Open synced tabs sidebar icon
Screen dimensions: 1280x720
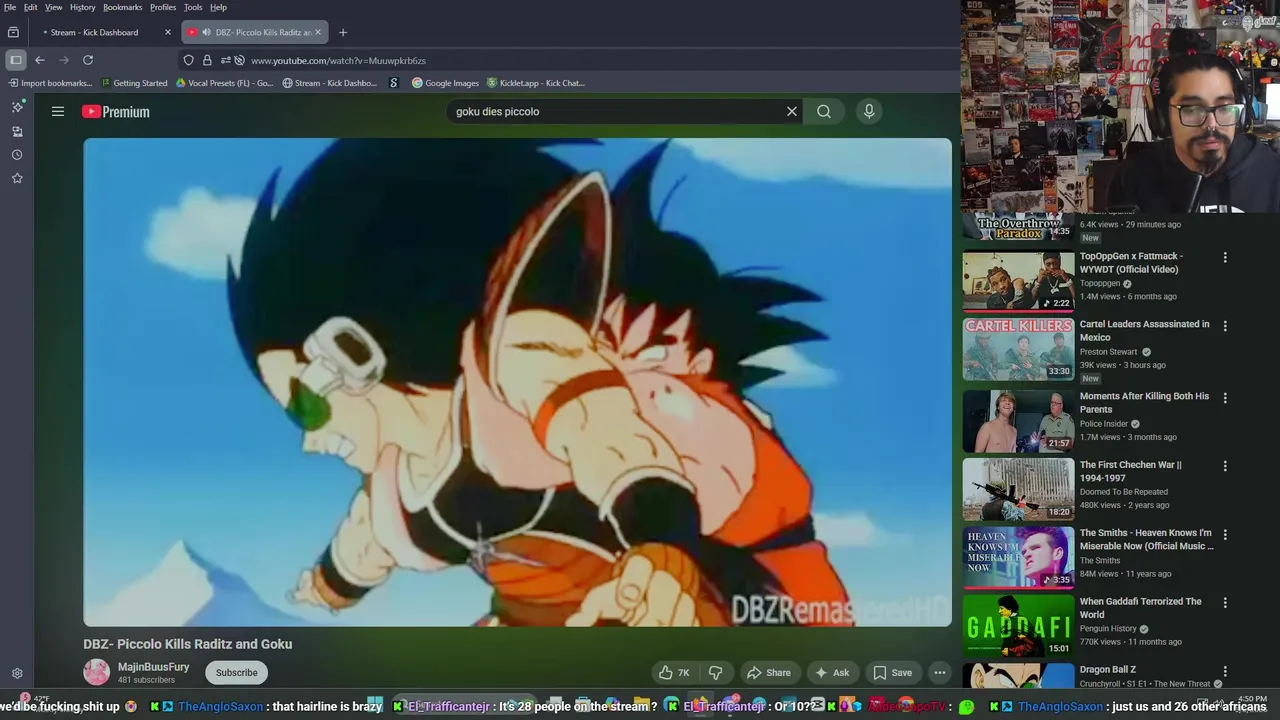point(17,131)
